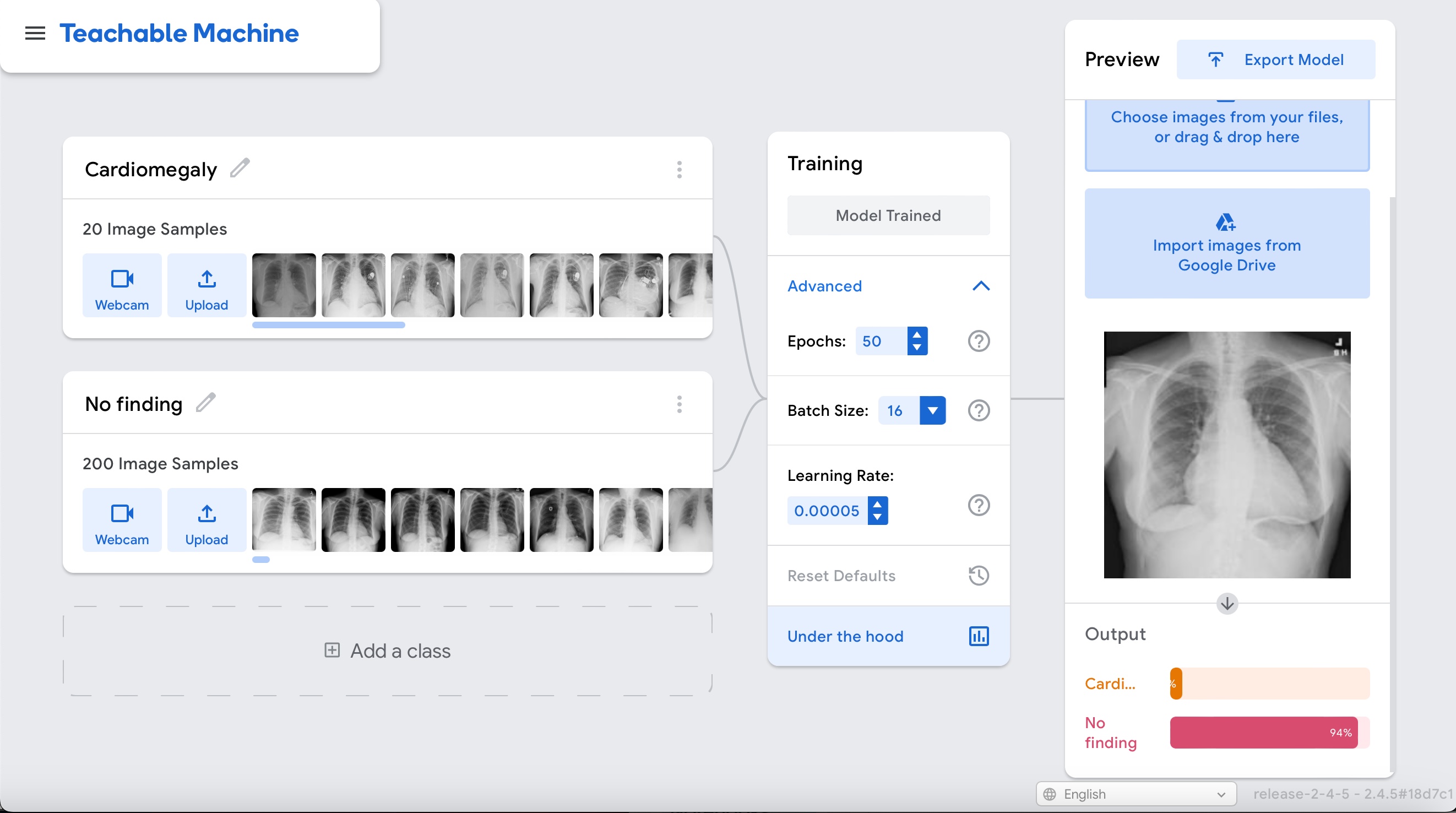The height and width of the screenshot is (813, 1456).
Task: Click the help icon next to Epochs
Action: [x=979, y=341]
